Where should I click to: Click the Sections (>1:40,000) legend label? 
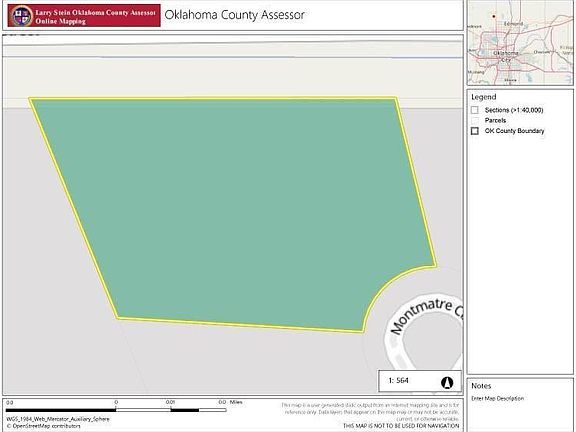(x=514, y=110)
